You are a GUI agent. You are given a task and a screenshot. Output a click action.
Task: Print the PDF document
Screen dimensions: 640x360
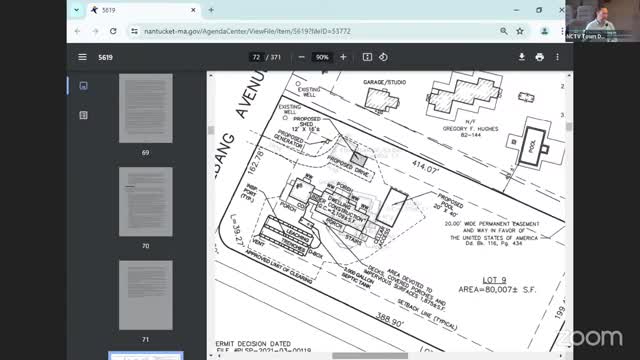(540, 57)
